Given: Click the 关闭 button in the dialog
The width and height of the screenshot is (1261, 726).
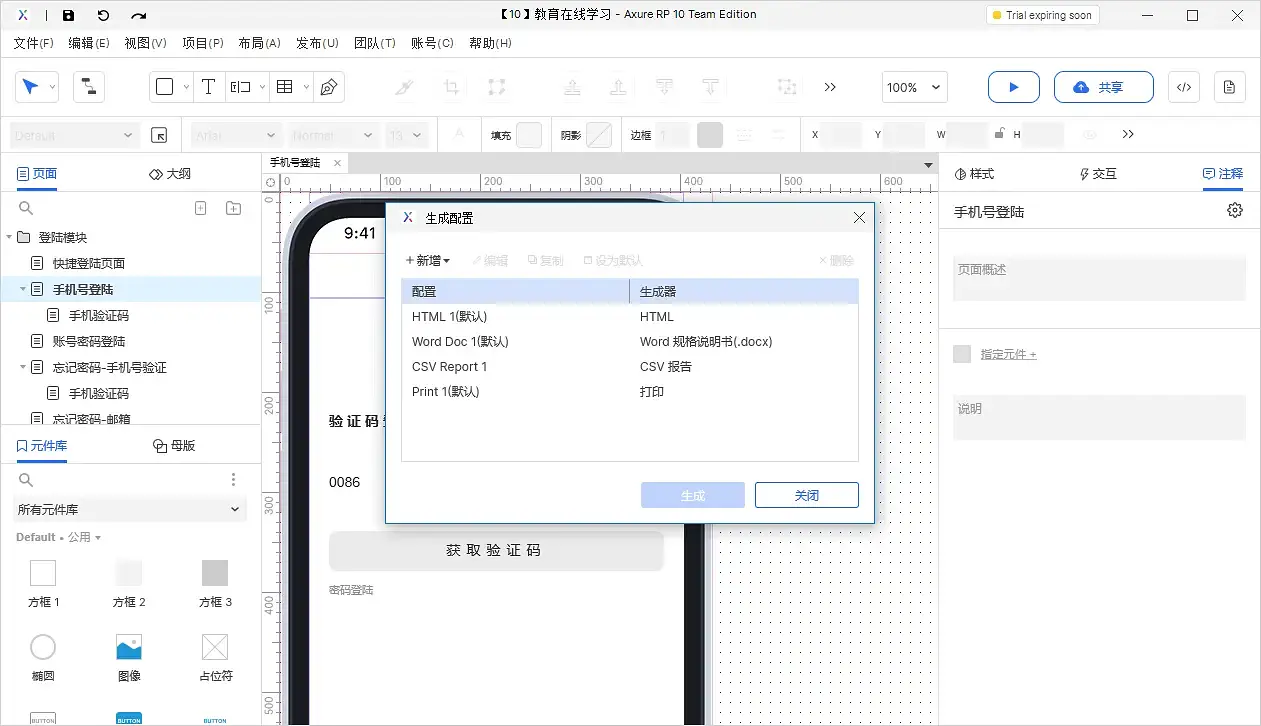Looking at the screenshot, I should 806,494.
